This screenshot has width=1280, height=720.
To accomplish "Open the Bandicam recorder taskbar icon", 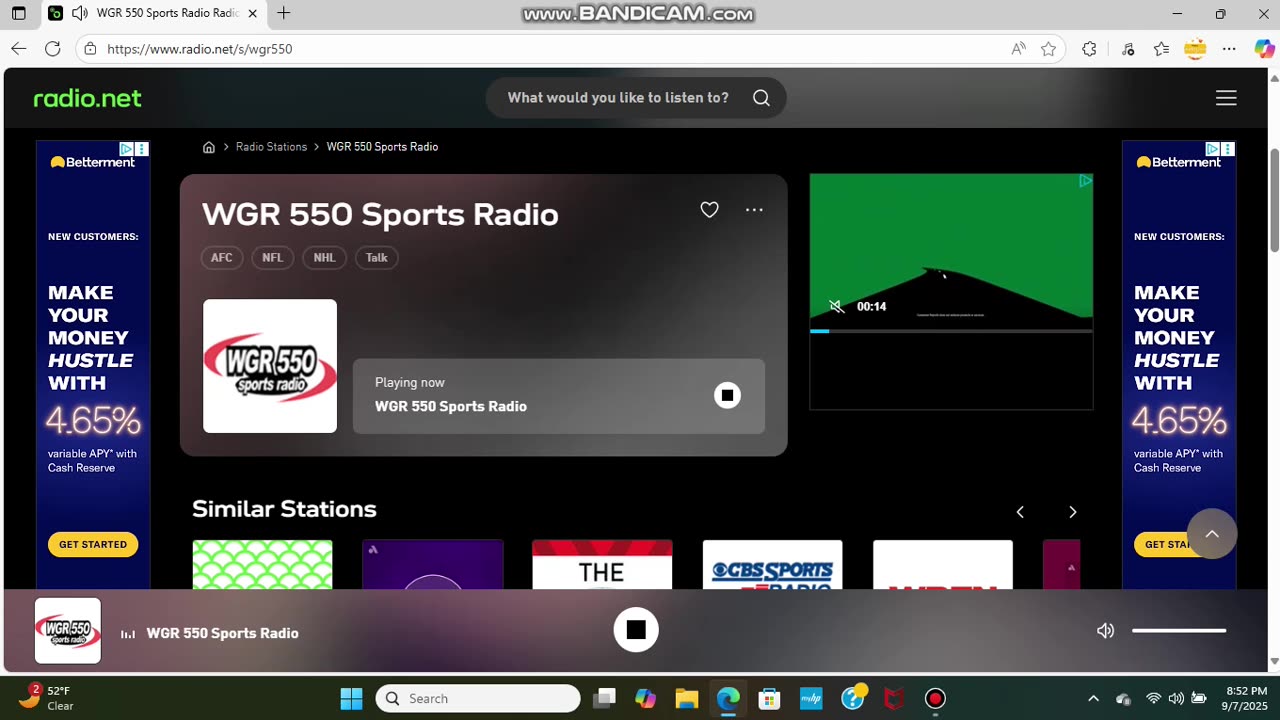I will coord(935,698).
